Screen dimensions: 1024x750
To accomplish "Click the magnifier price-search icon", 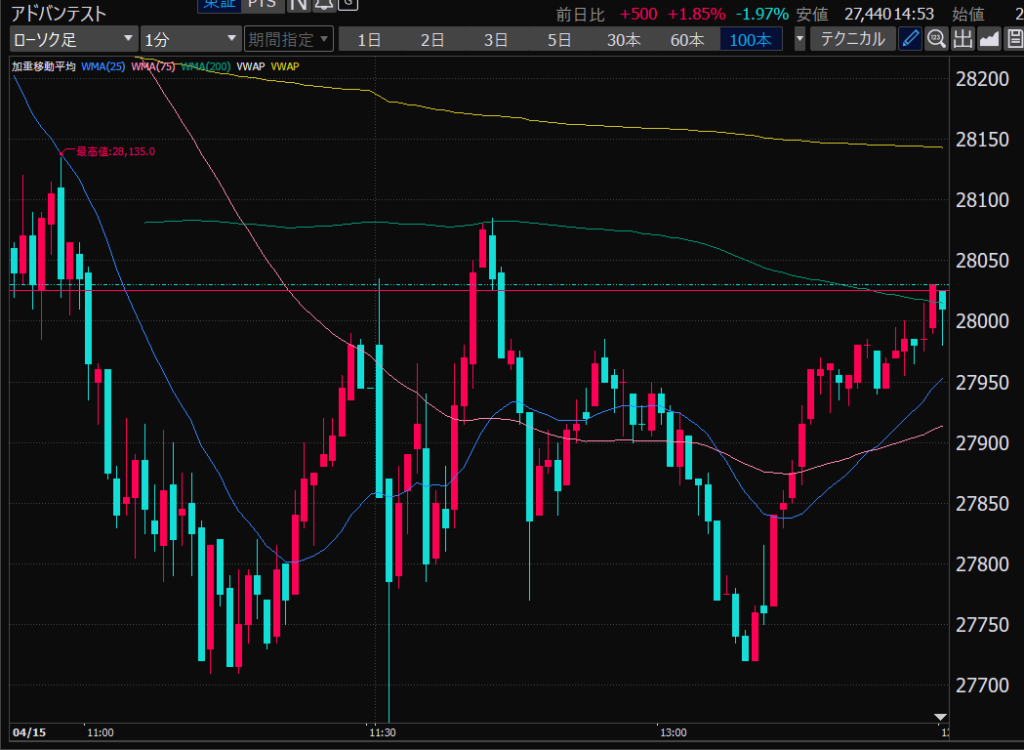I will click(936, 40).
